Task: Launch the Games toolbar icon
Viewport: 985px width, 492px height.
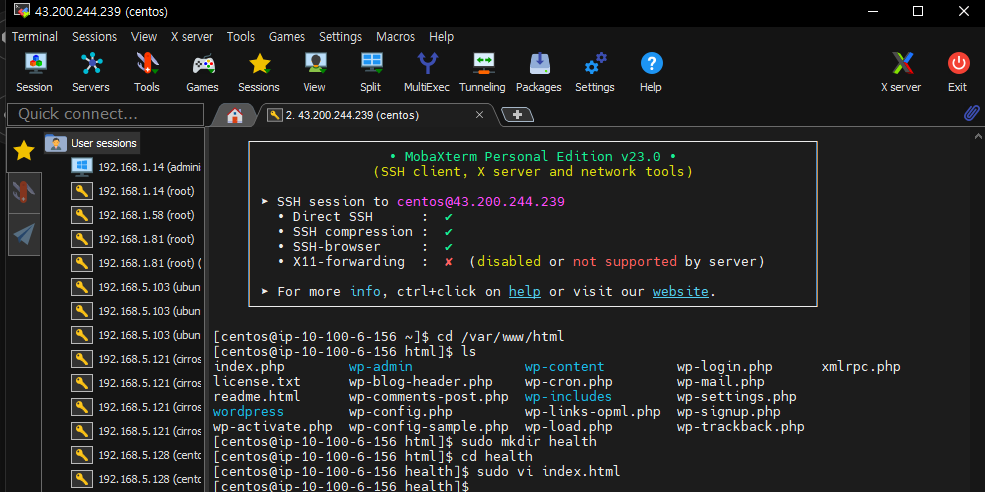Action: click(202, 72)
